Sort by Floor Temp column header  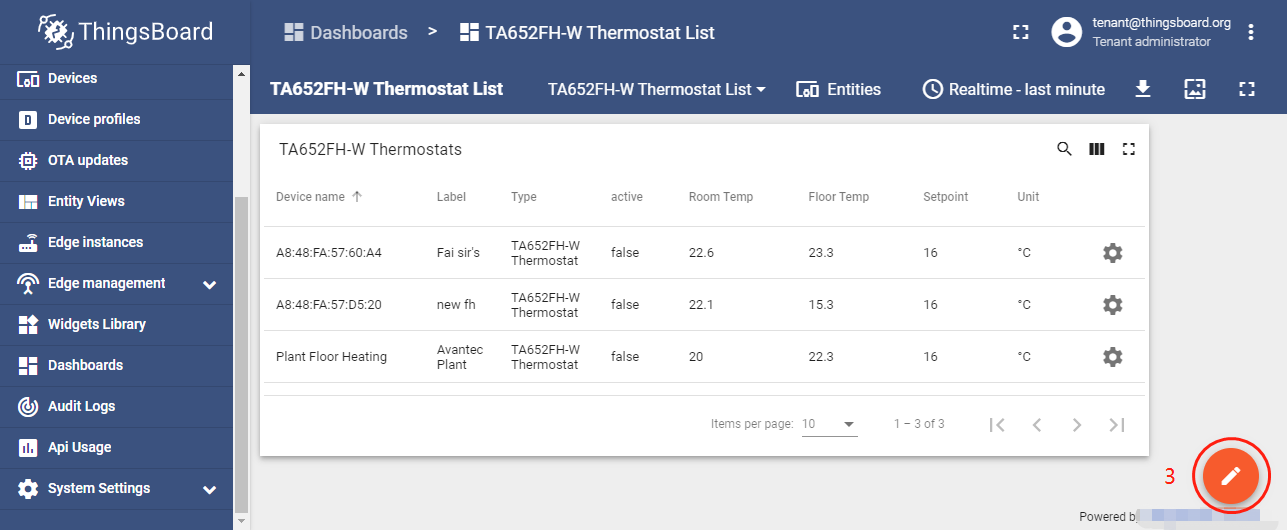(839, 197)
